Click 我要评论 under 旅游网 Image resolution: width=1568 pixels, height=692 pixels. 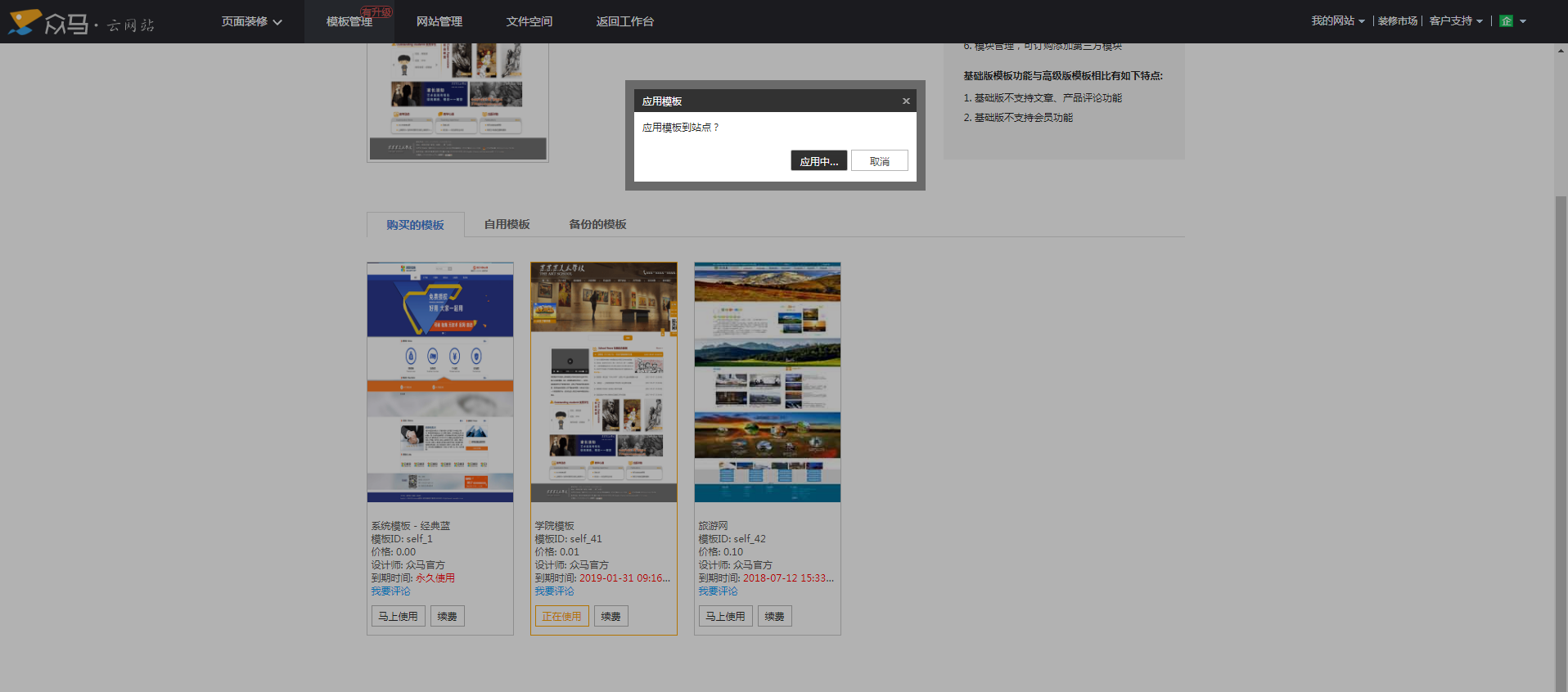click(x=718, y=591)
